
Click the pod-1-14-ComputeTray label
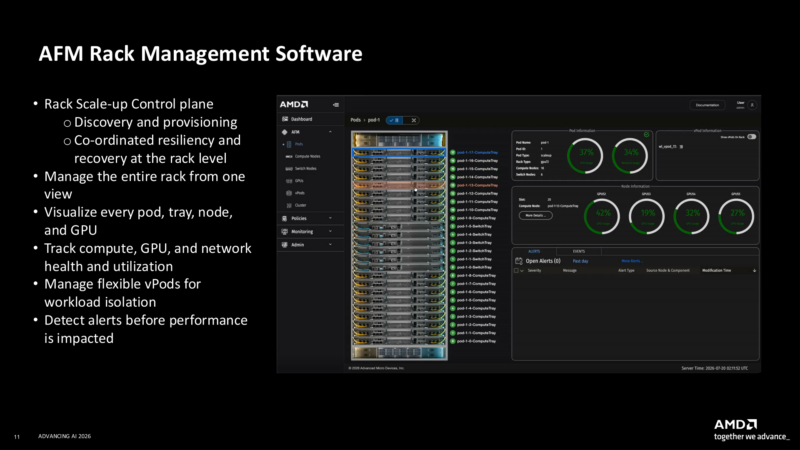(477, 177)
